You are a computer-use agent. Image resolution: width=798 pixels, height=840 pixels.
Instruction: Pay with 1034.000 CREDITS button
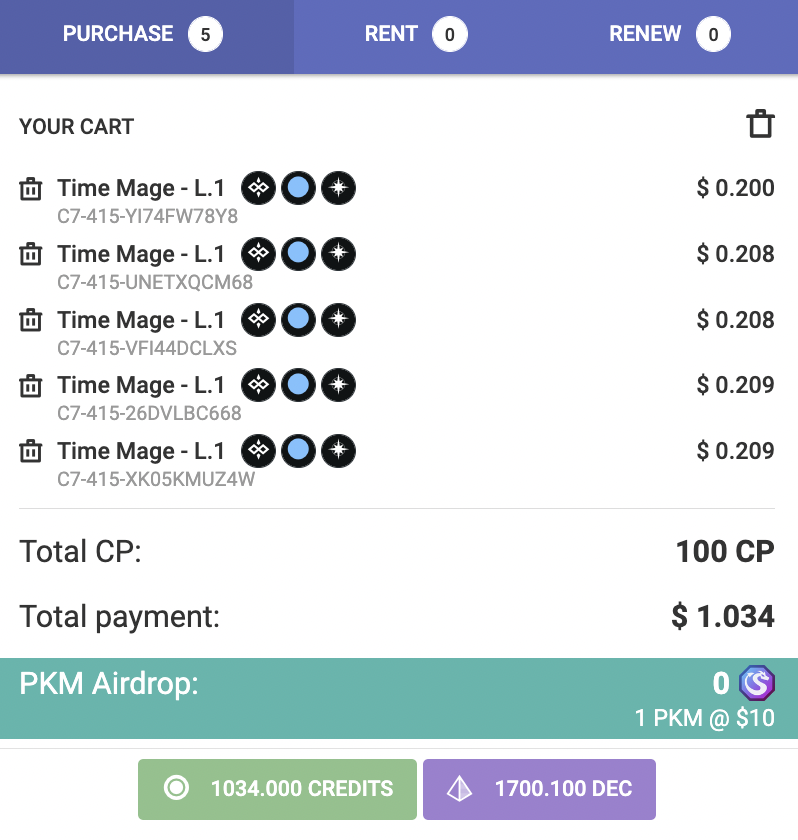[277, 789]
